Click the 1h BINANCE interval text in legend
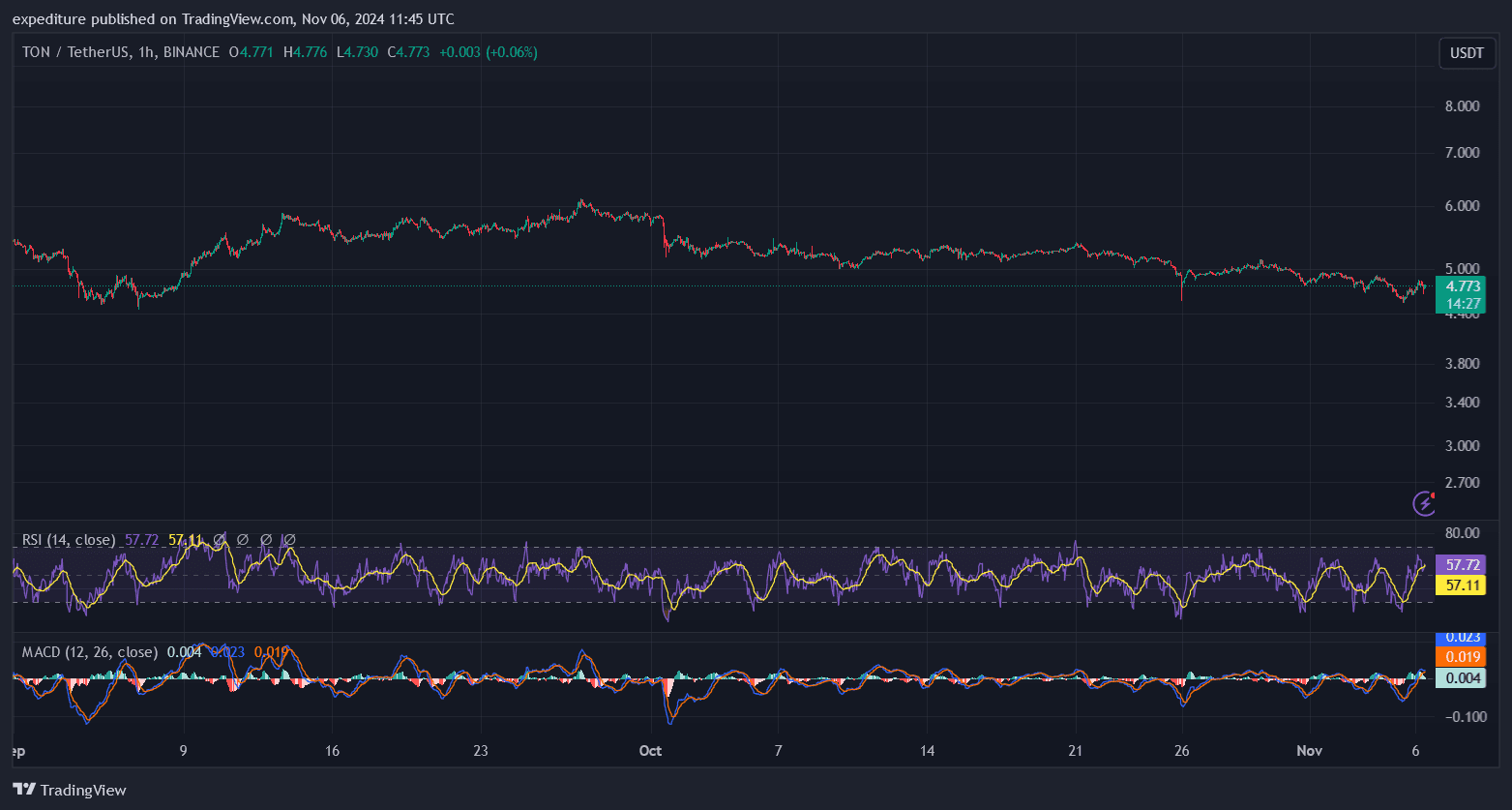This screenshot has height=810, width=1512. click(x=179, y=52)
